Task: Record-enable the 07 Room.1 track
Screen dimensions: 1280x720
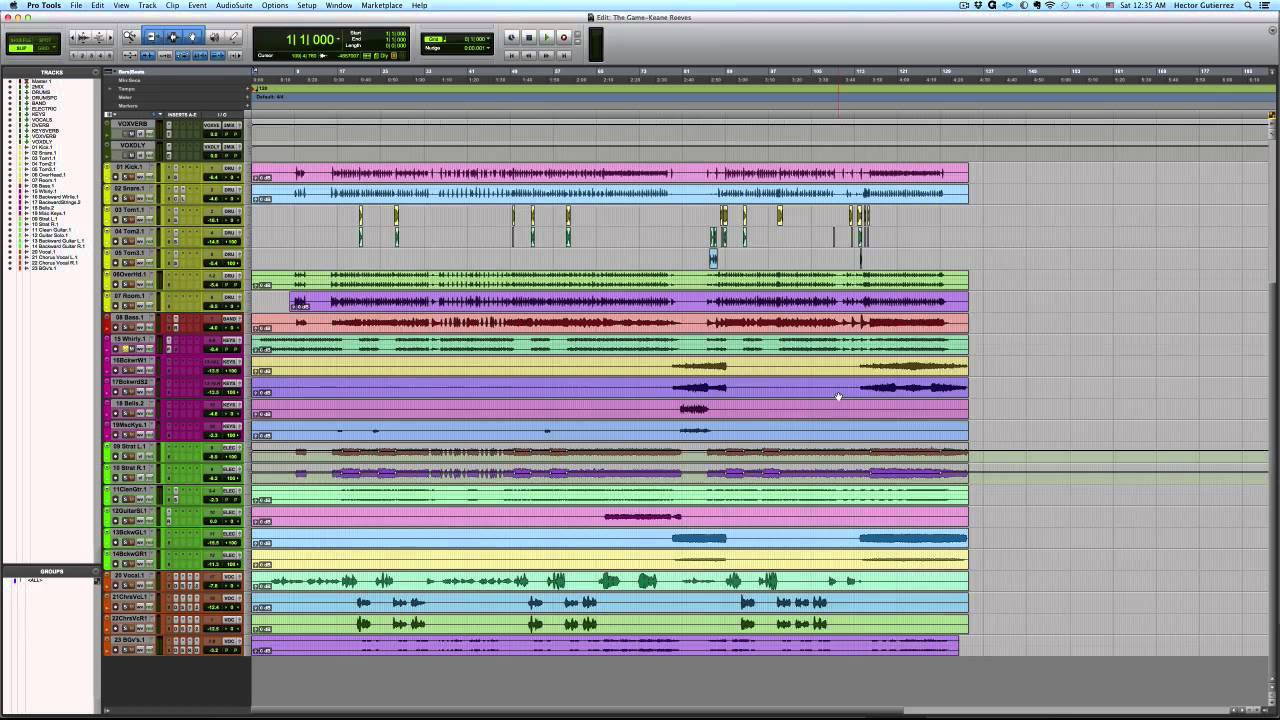Action: [x=115, y=306]
